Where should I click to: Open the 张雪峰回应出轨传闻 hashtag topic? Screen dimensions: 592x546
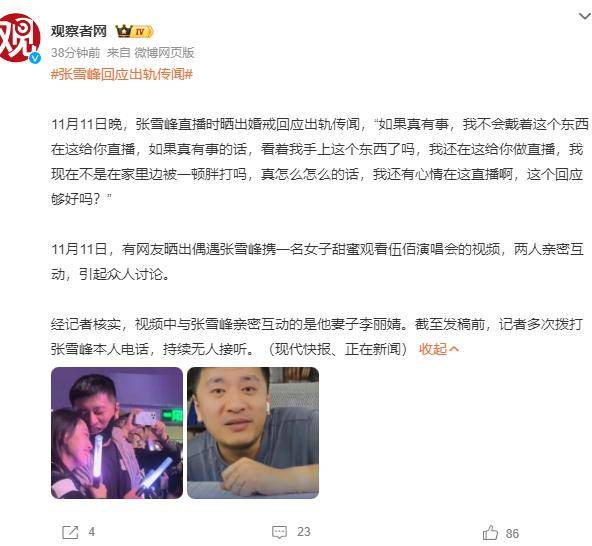pyautogui.click(x=122, y=74)
